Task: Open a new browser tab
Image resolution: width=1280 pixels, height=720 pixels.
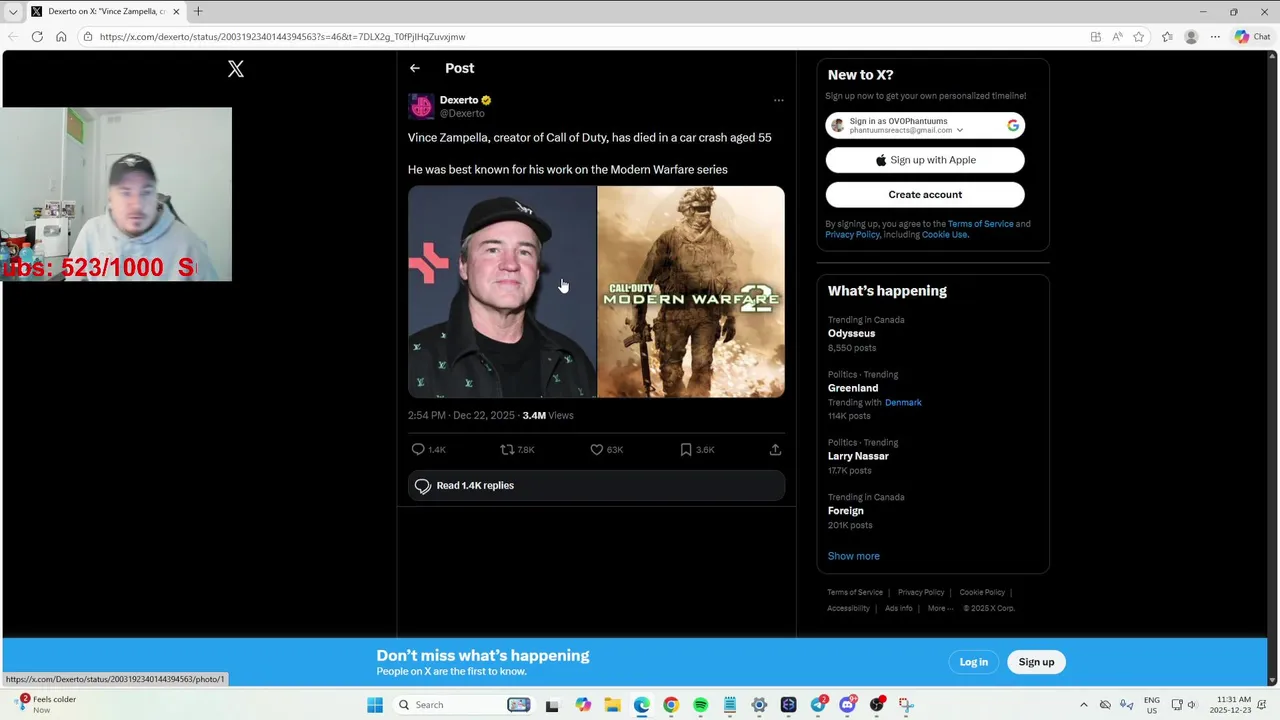Action: [x=198, y=12]
